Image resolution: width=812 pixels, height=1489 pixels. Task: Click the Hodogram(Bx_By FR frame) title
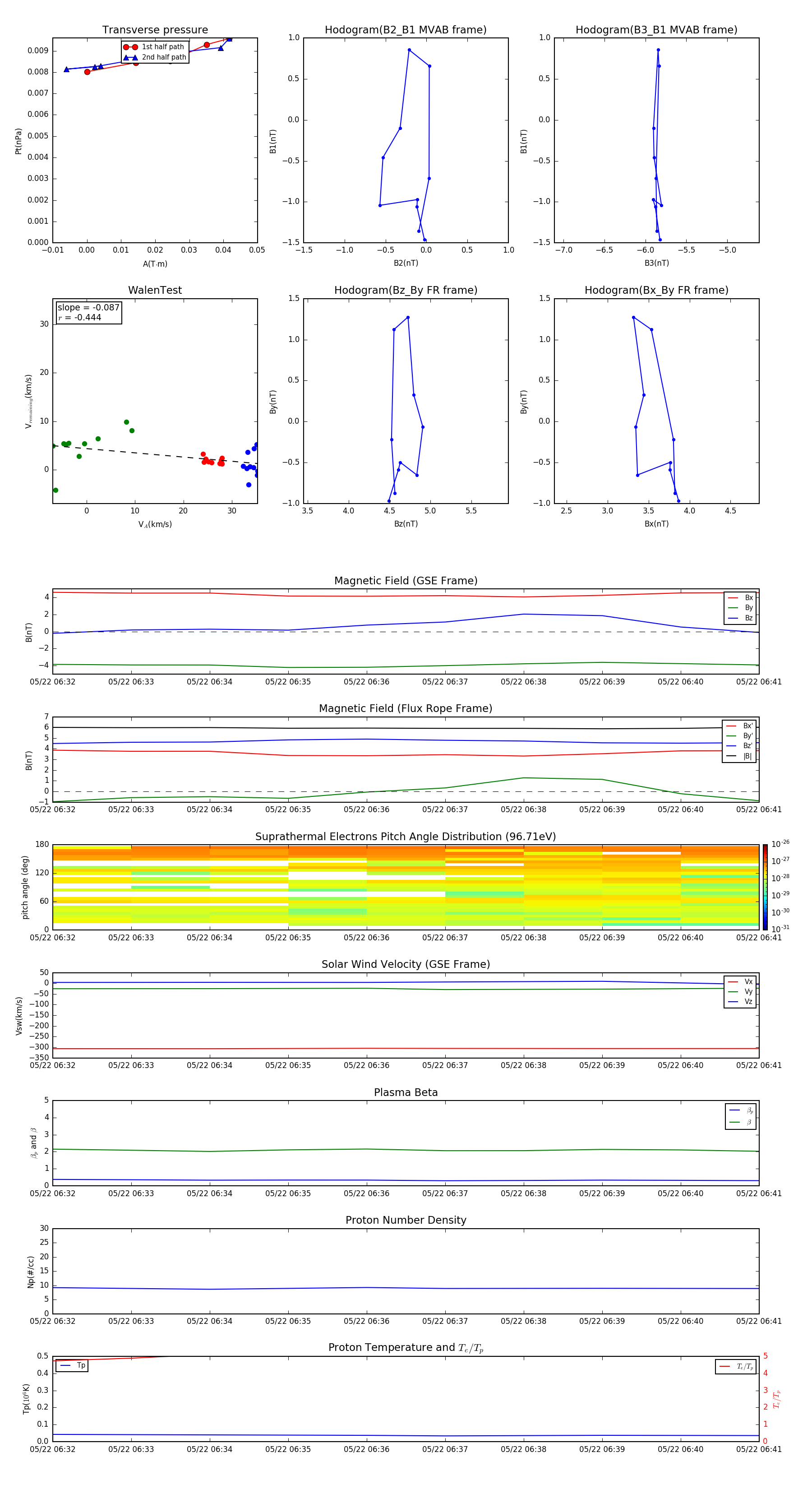(656, 290)
